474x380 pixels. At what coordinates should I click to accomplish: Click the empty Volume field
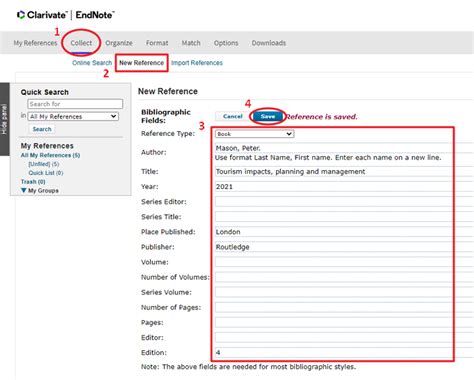click(x=344, y=262)
